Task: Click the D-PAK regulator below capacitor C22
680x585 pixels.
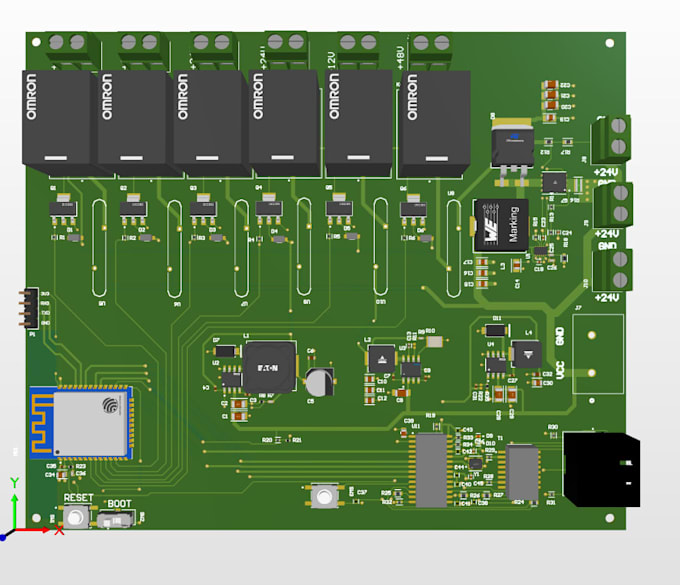Action: coord(512,150)
